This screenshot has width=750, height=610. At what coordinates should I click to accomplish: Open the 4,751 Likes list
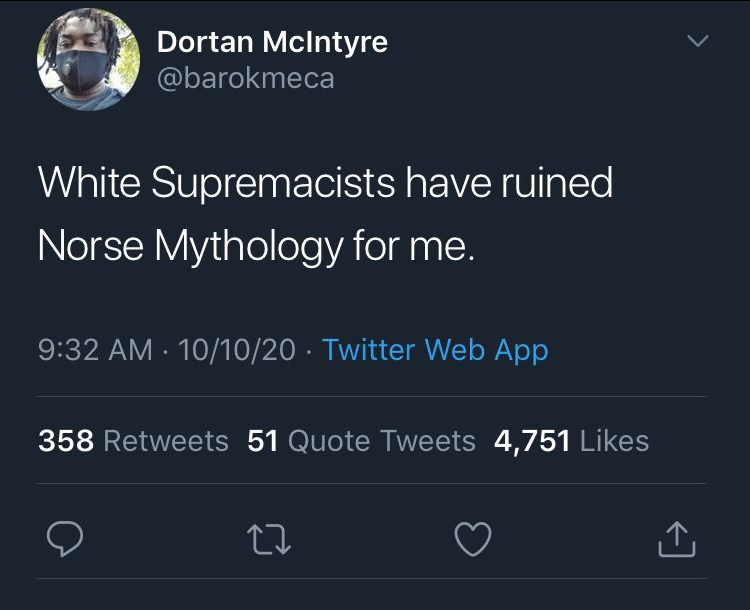coord(572,440)
